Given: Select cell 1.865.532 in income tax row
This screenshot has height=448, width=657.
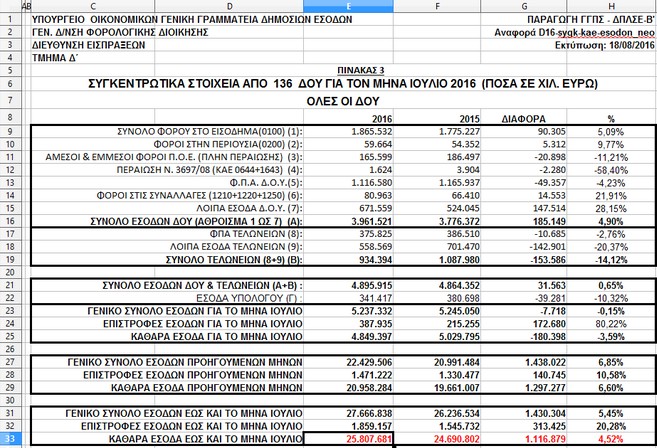Looking at the screenshot, I should click(348, 132).
